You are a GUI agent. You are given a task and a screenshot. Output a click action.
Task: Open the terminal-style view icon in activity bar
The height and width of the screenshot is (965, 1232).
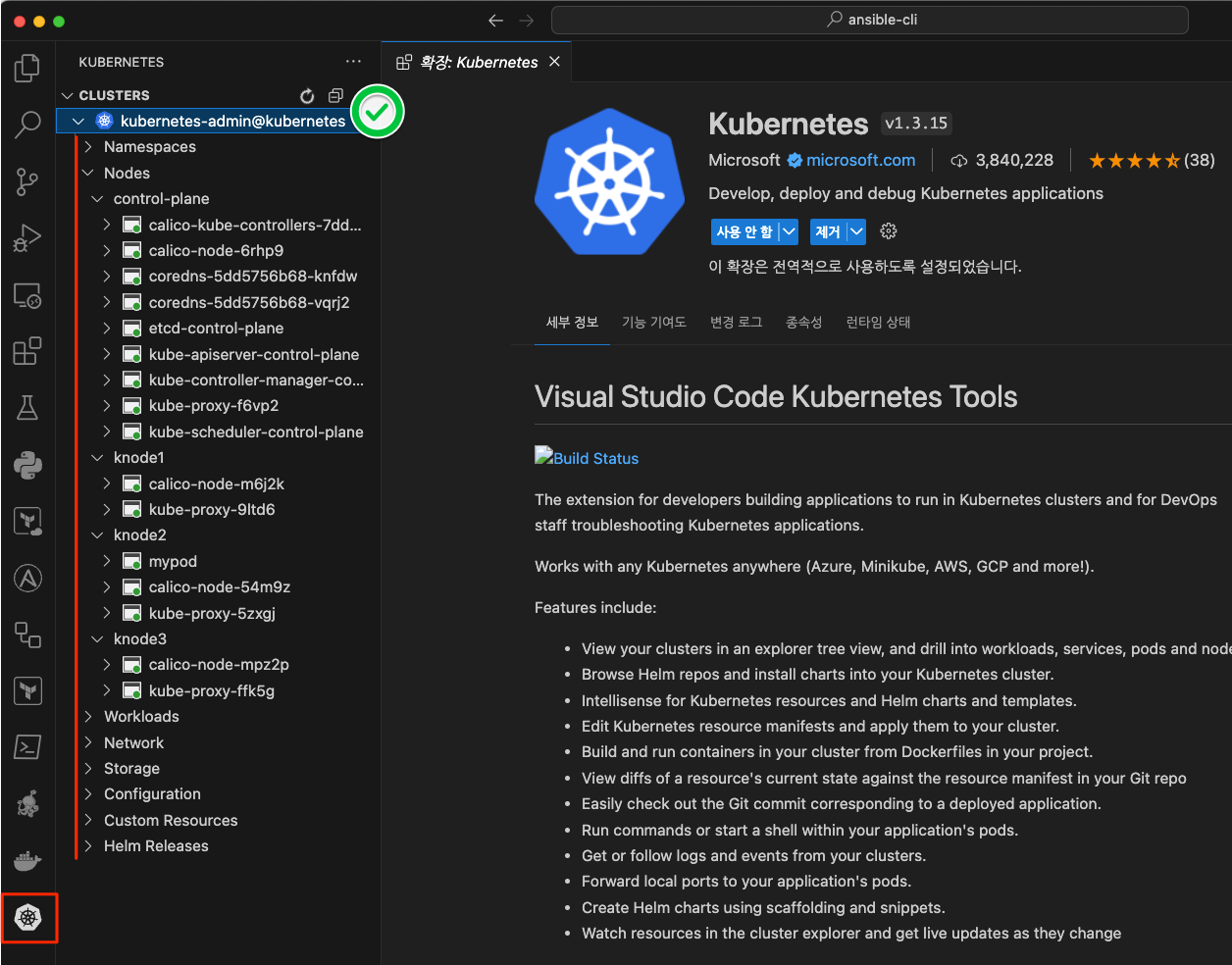click(27, 747)
